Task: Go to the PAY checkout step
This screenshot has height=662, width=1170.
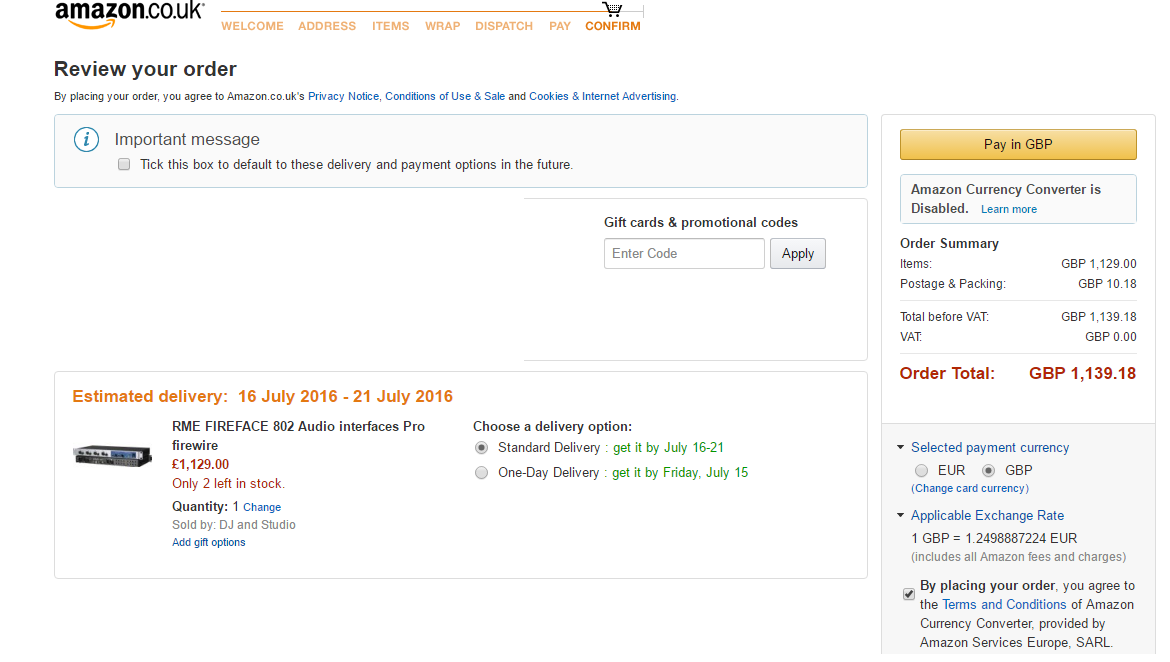Action: (560, 26)
